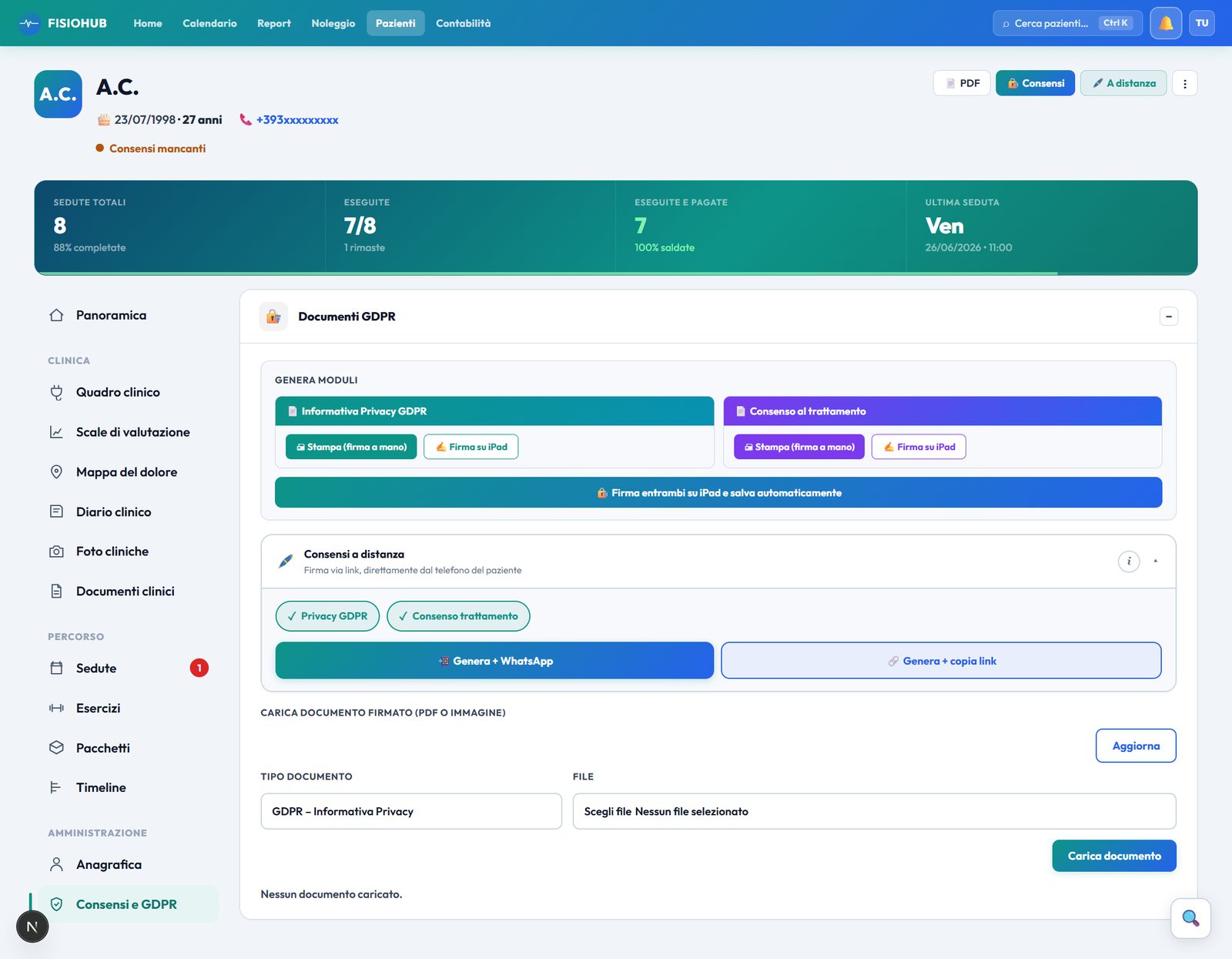Open the Contabilità menu item

[x=464, y=23]
